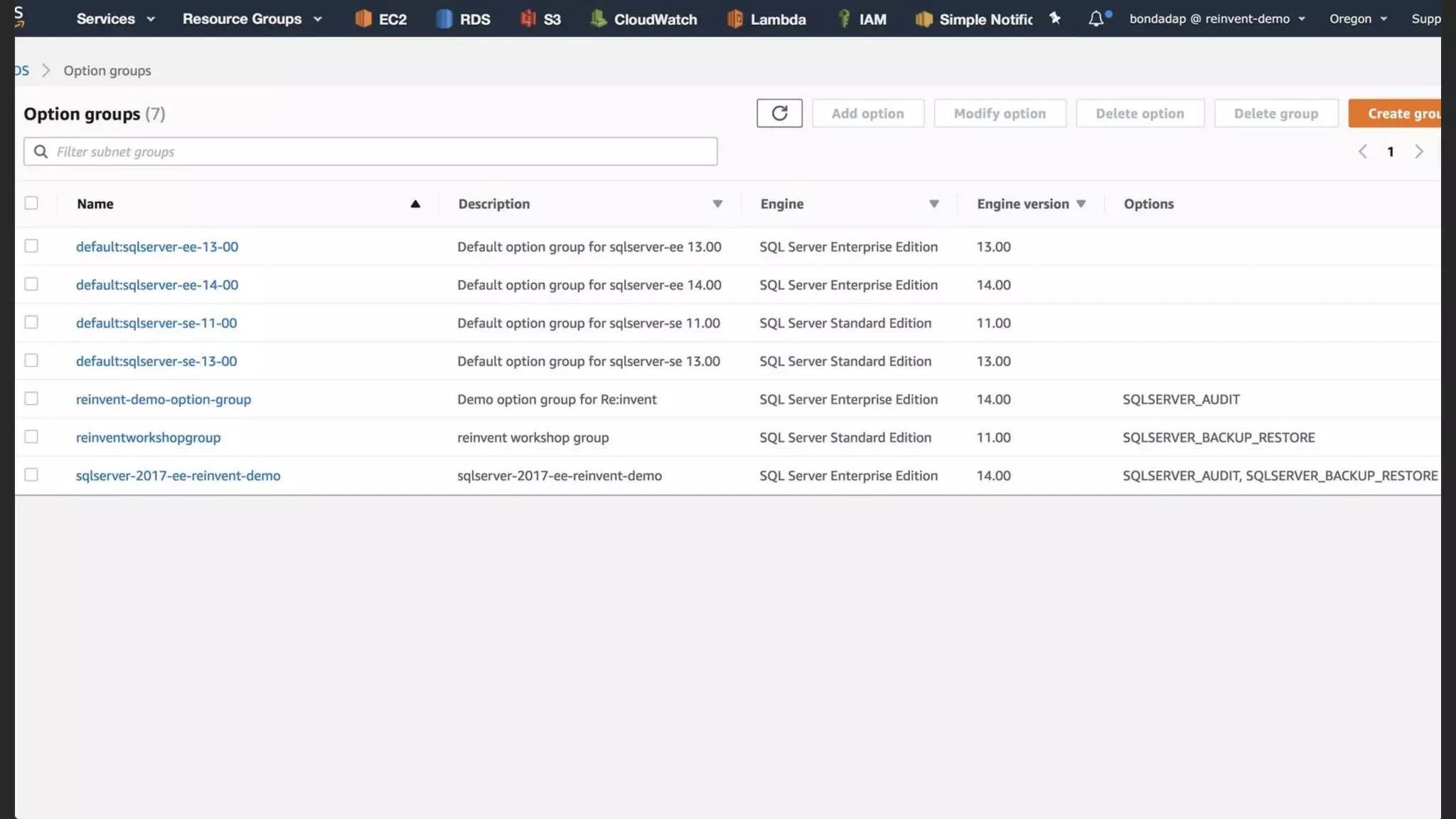The image size is (1456, 819).
Task: Open the notifications bell
Action: (x=1096, y=18)
